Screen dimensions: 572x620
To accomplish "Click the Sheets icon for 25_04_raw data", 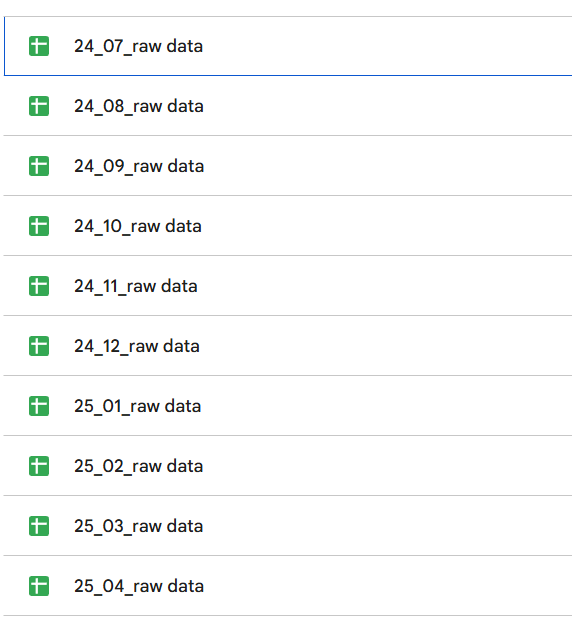I will 39,586.
